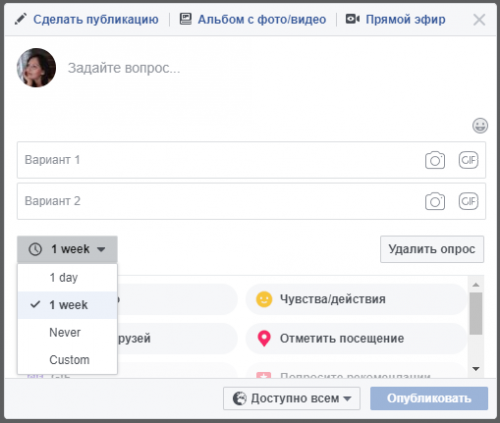The height and width of the screenshot is (423, 500).
Task: Click the pink location pin icon
Action: click(264, 338)
